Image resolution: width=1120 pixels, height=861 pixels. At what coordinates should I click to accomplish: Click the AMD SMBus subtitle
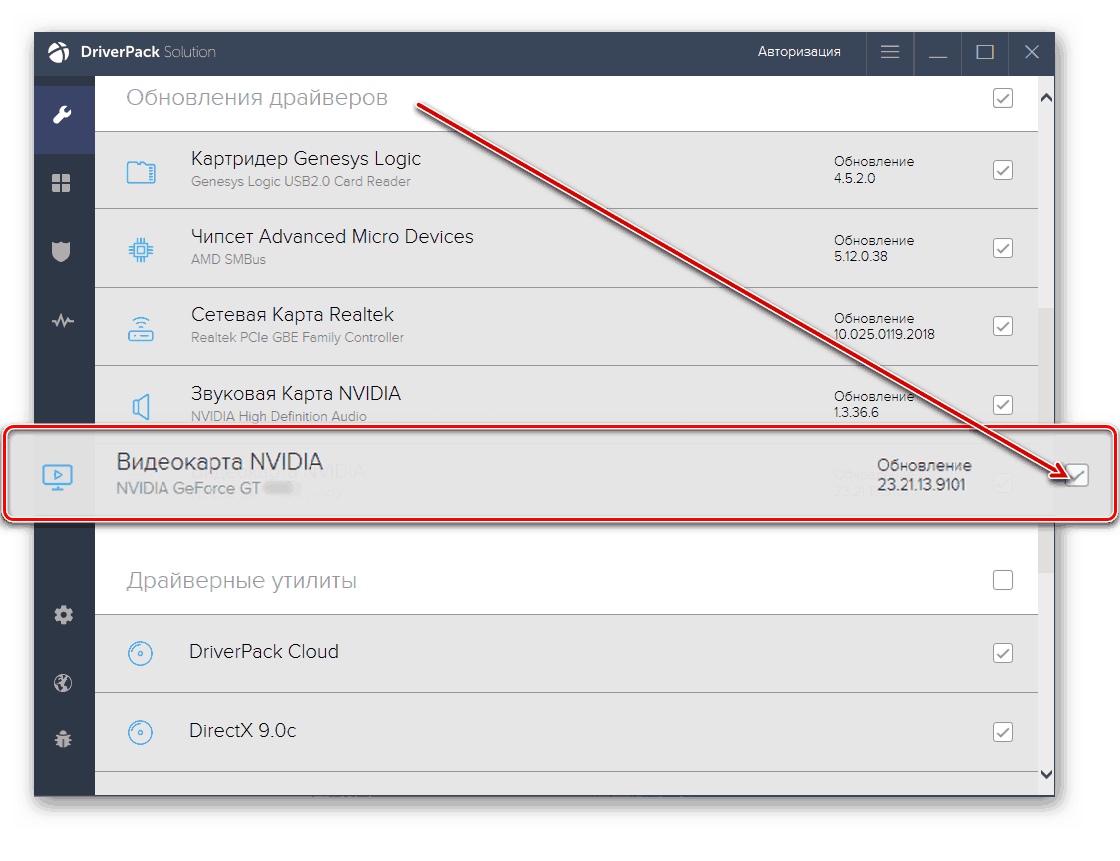228,259
